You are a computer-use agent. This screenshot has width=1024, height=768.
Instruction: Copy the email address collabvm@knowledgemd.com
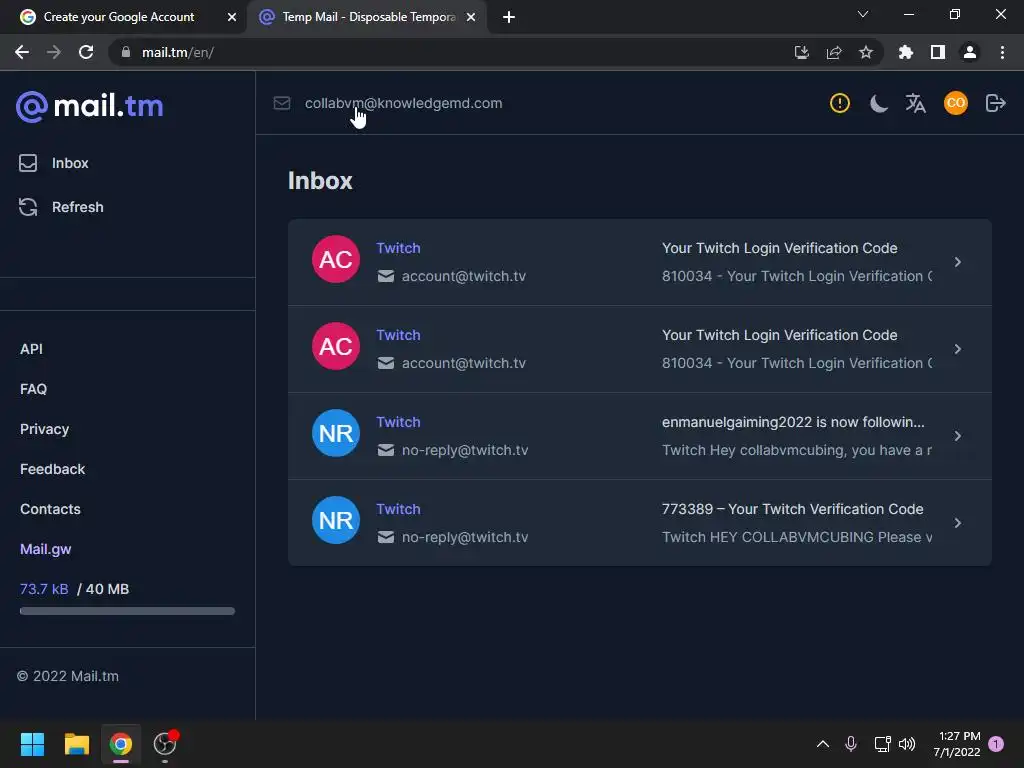click(x=403, y=103)
